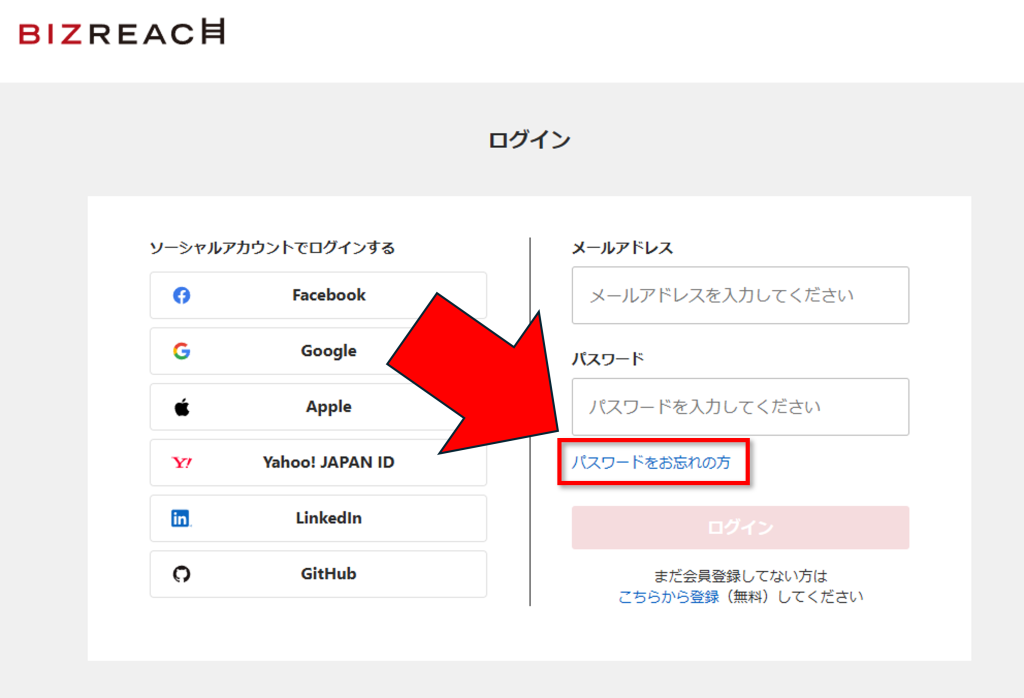Click the GitHub octocat icon
Viewport: 1024px width, 698px height.
(x=182, y=574)
